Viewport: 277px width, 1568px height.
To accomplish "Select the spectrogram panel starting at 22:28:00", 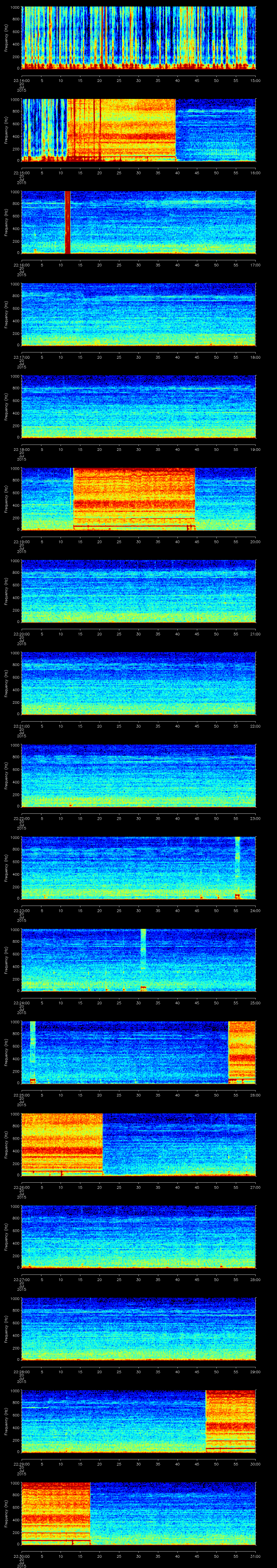I will click(x=139, y=1329).
